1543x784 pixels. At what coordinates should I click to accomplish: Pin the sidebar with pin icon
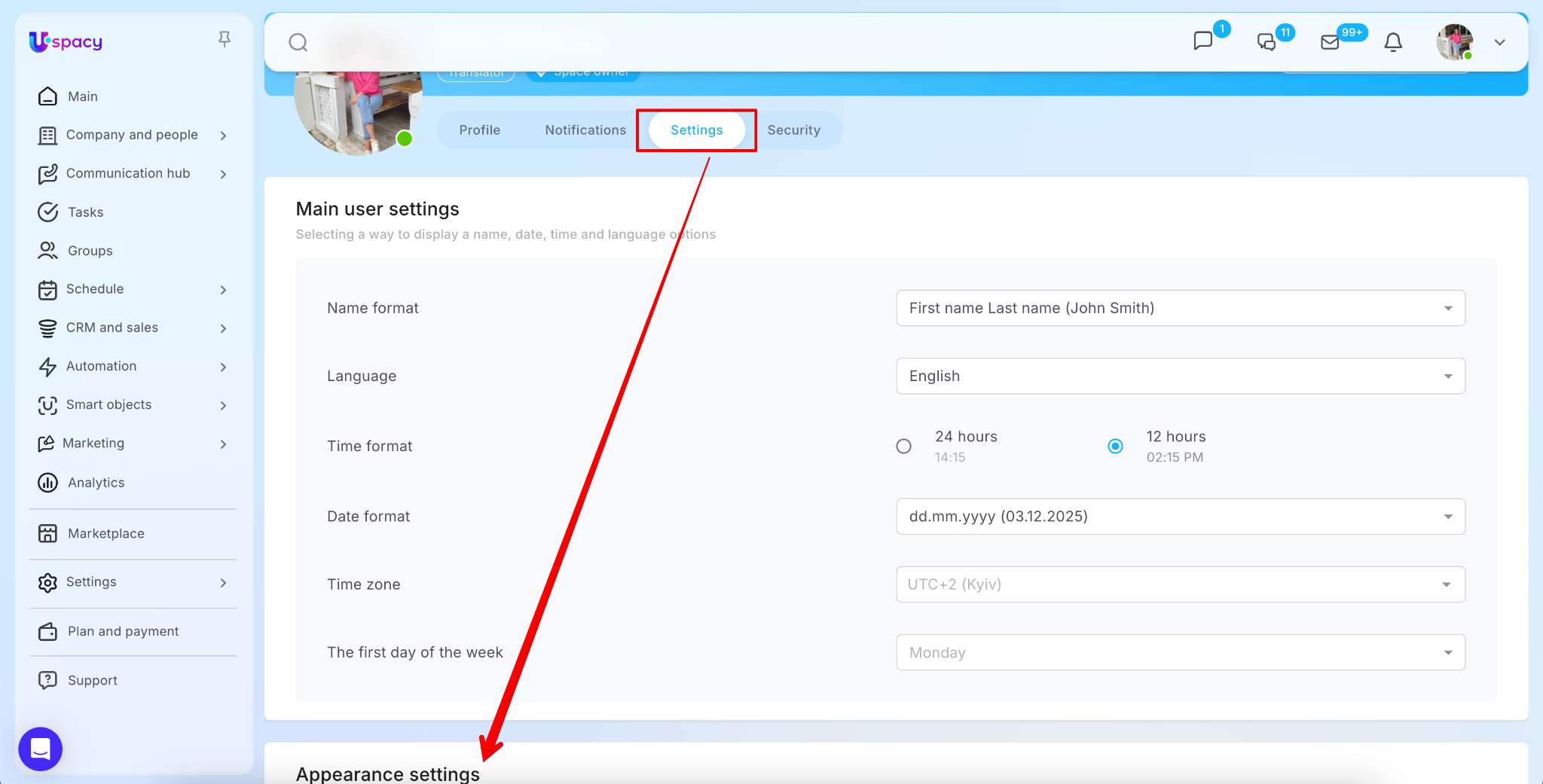224,39
